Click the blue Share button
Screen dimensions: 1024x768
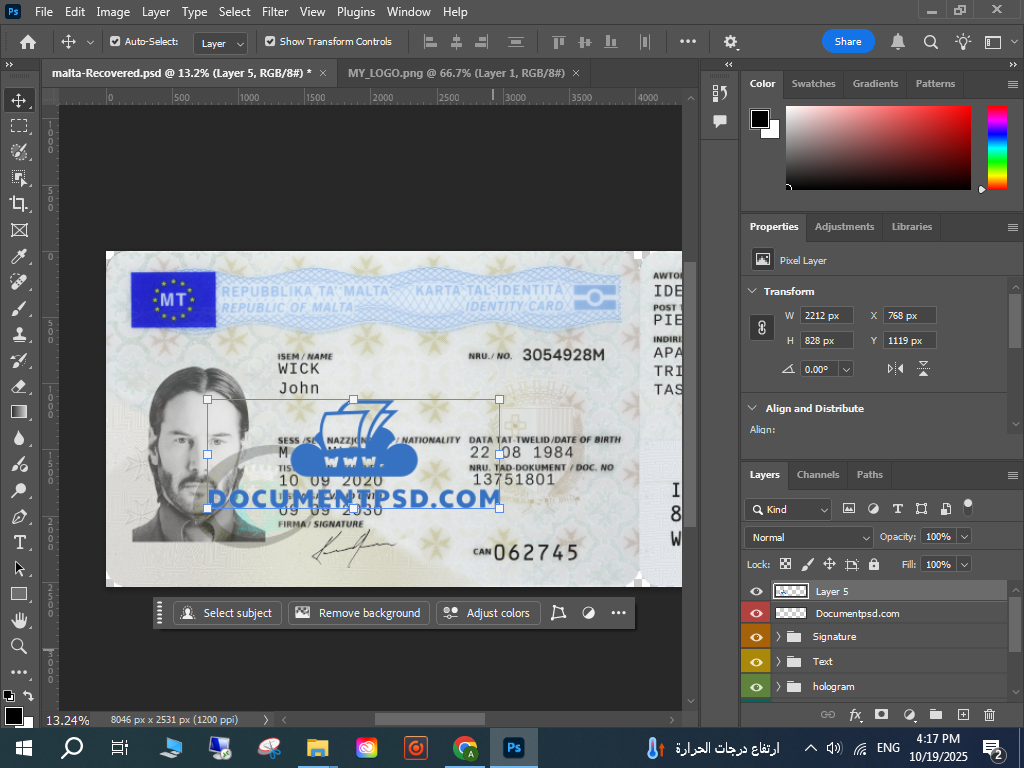tap(848, 42)
